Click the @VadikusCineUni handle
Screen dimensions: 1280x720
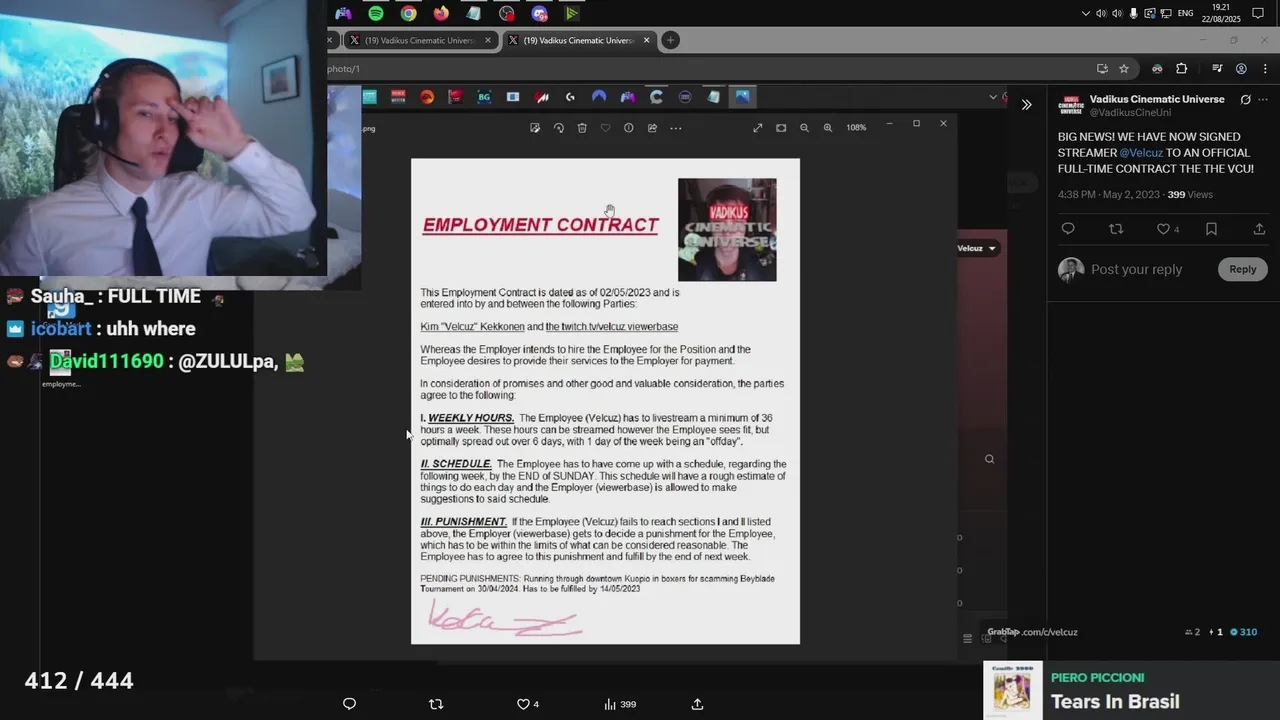coord(1130,112)
